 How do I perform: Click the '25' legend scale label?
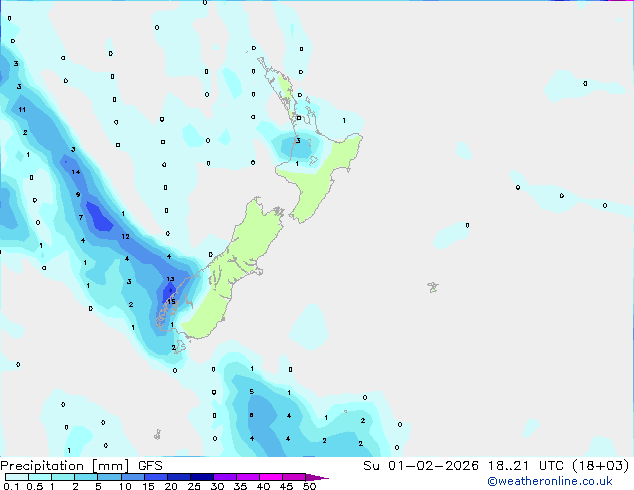pos(194,486)
